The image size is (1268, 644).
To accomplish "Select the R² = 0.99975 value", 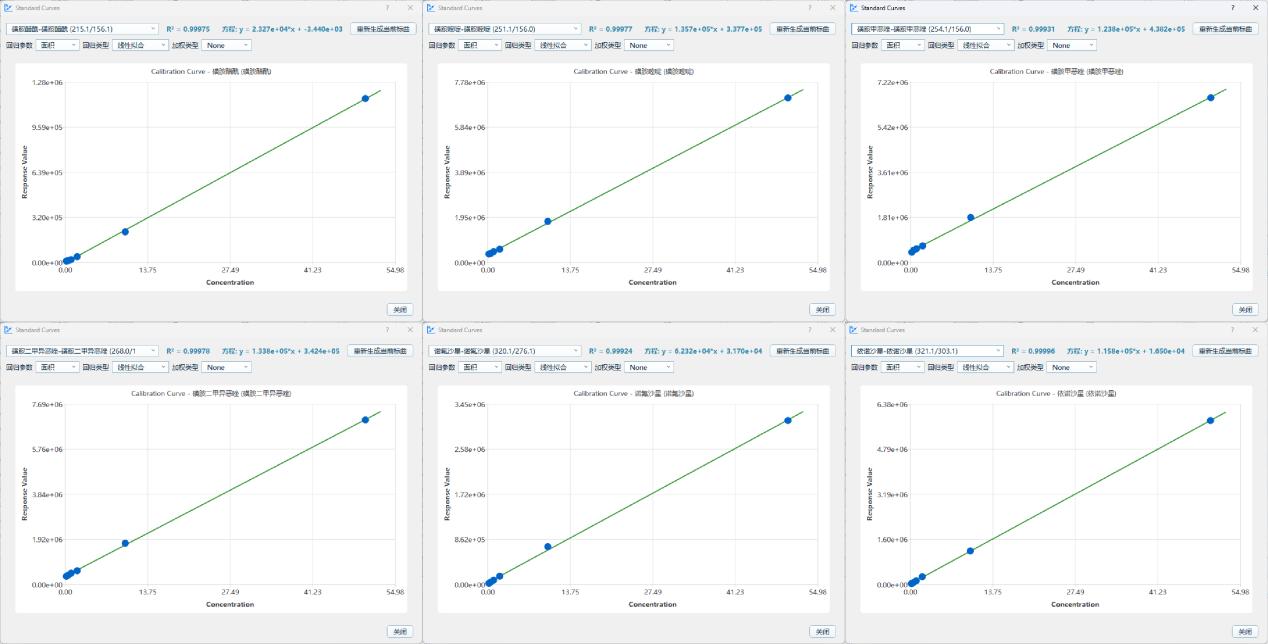I will click(x=188, y=29).
